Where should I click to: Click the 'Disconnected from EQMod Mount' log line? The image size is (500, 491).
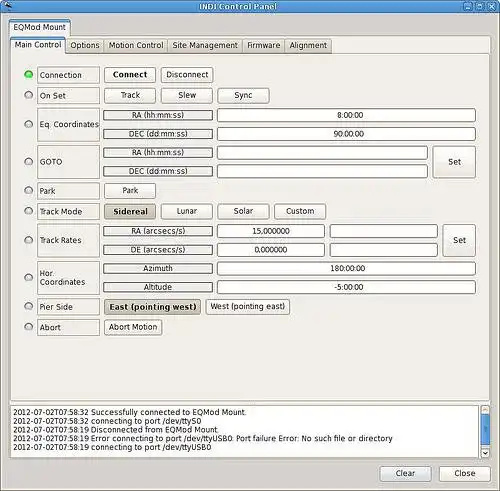click(x=116, y=430)
